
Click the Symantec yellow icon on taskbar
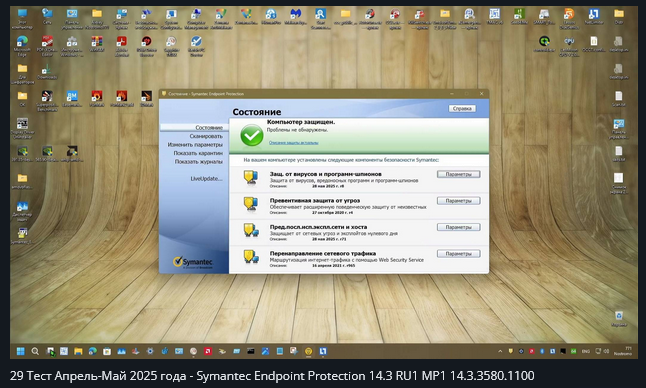pyautogui.click(x=308, y=351)
